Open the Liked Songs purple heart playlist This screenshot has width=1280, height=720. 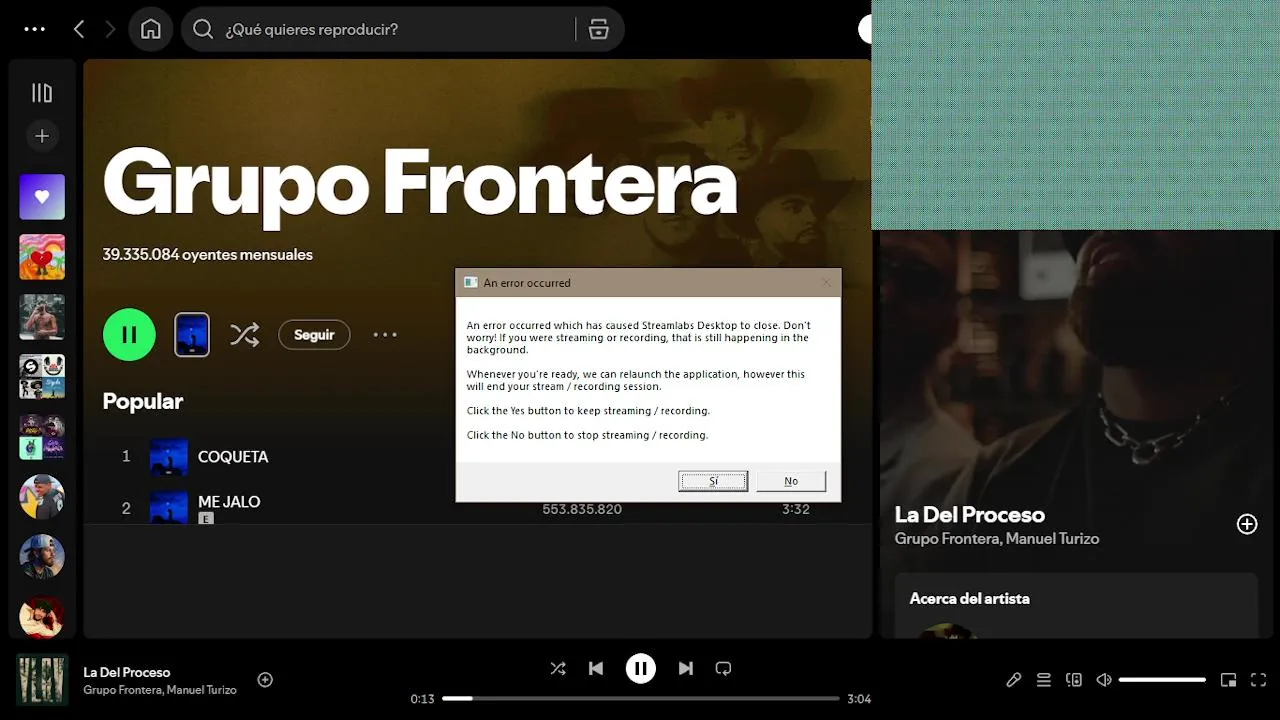[42, 197]
